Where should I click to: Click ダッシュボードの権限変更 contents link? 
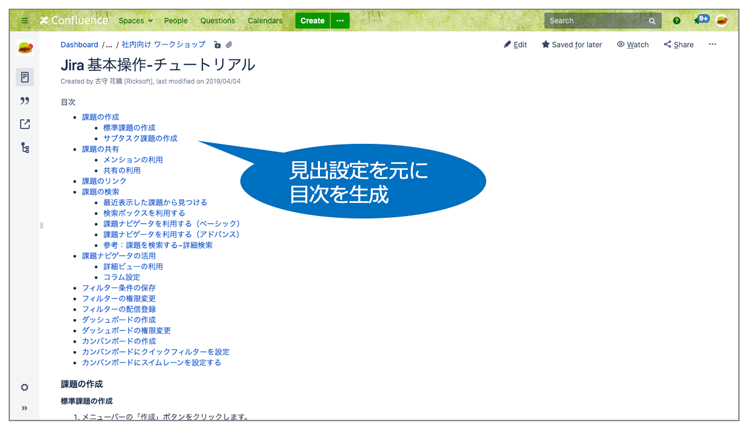tap(126, 330)
